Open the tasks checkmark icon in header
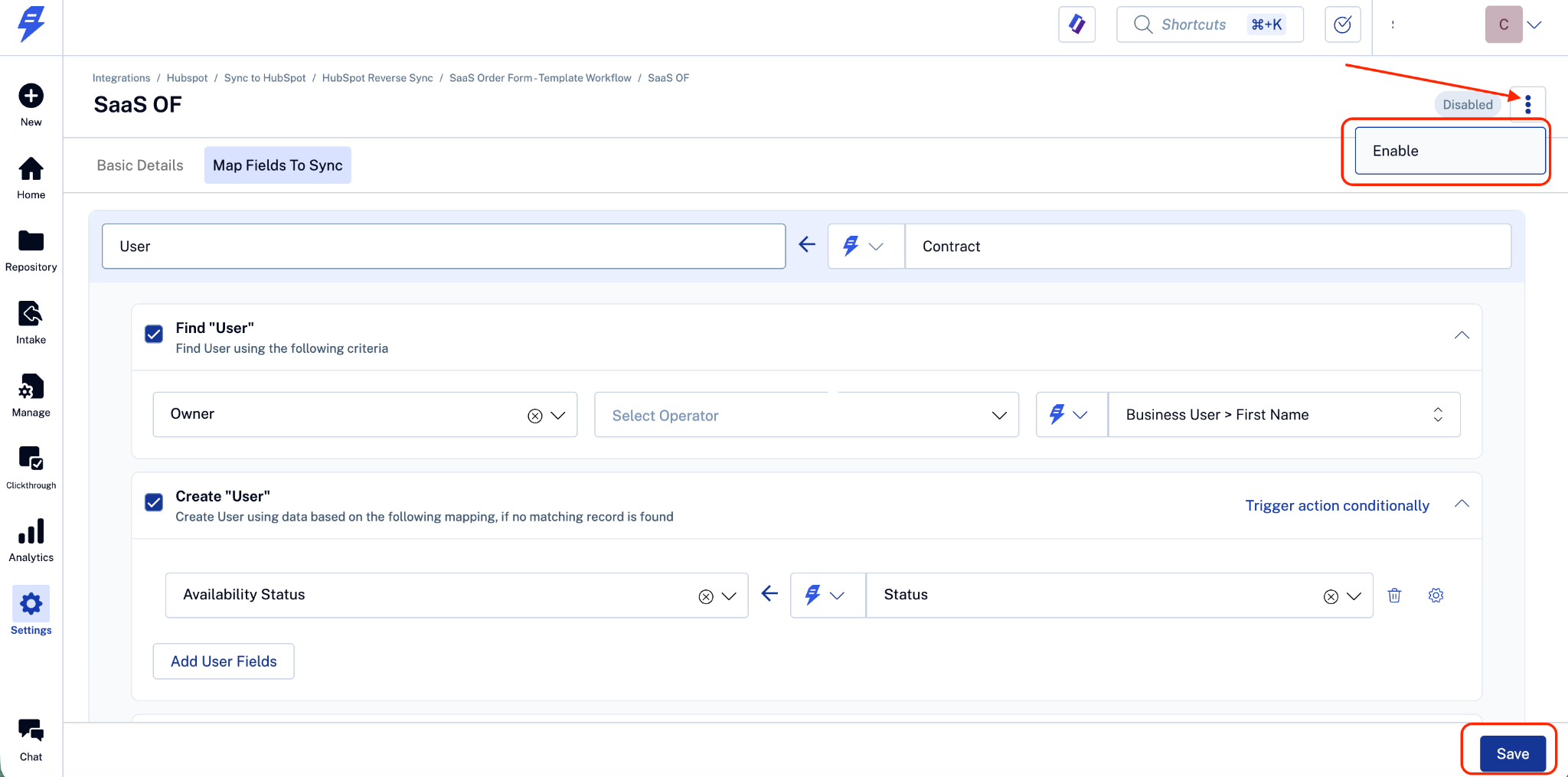Viewport: 1568px width, 777px height. coord(1342,24)
